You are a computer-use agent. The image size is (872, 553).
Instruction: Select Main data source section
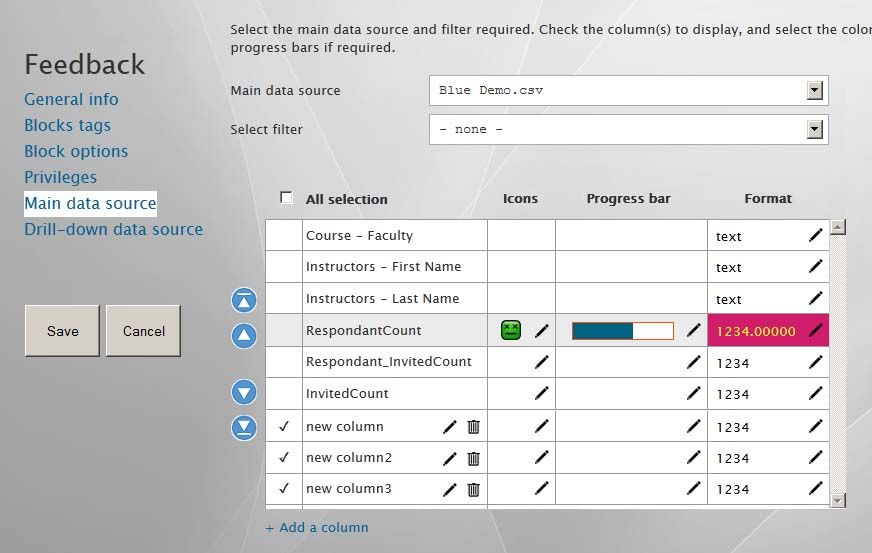90,203
